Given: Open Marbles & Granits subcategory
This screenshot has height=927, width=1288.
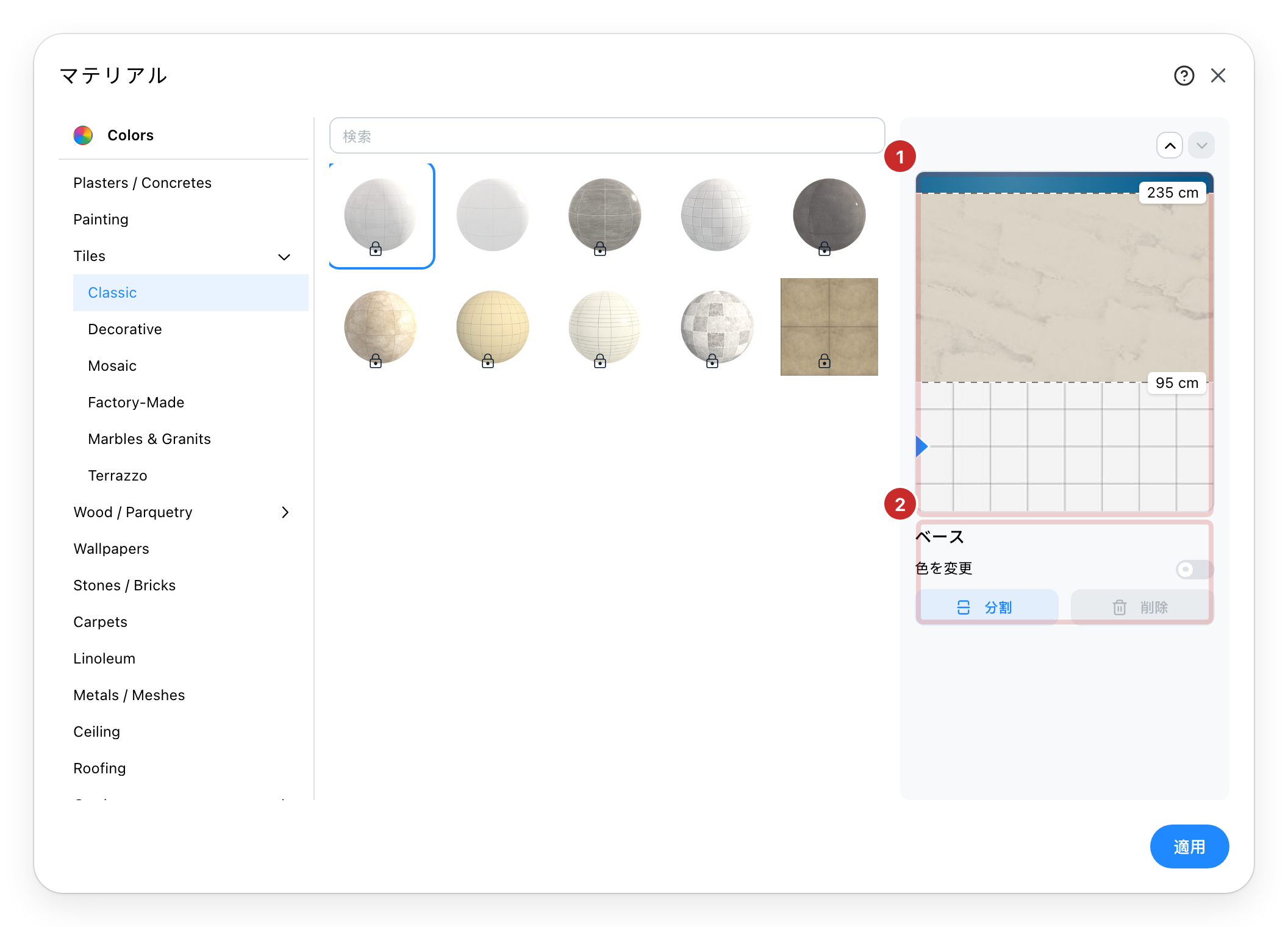Looking at the screenshot, I should (x=149, y=439).
